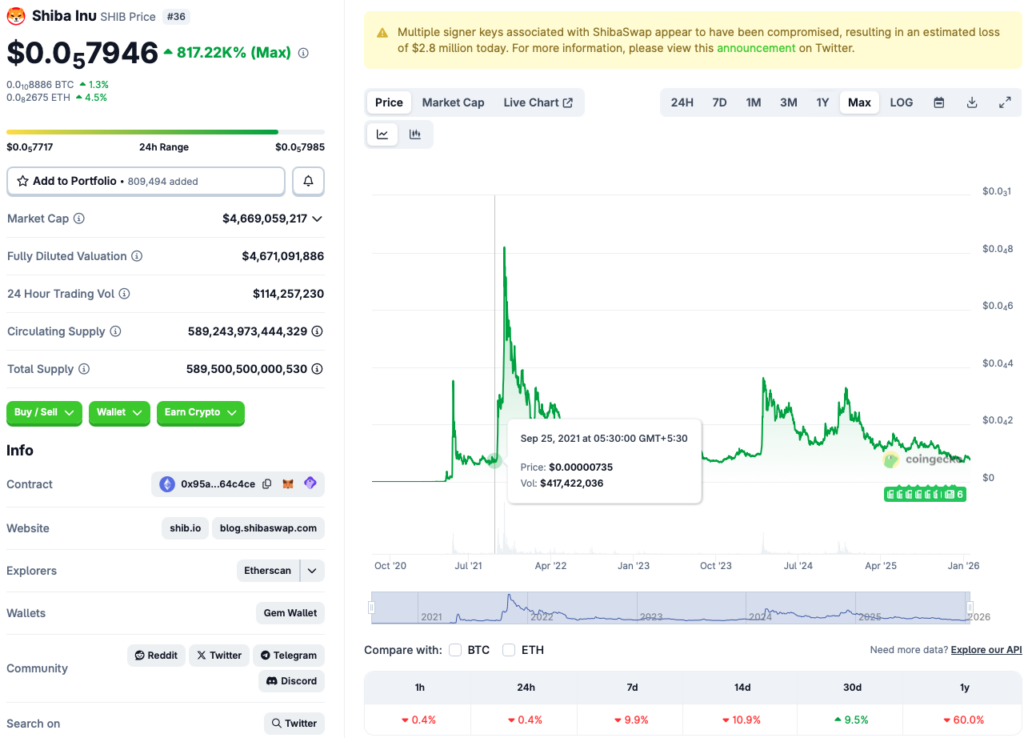Expand chart to fullscreen view
This screenshot has width=1024, height=738.
pos(1005,102)
